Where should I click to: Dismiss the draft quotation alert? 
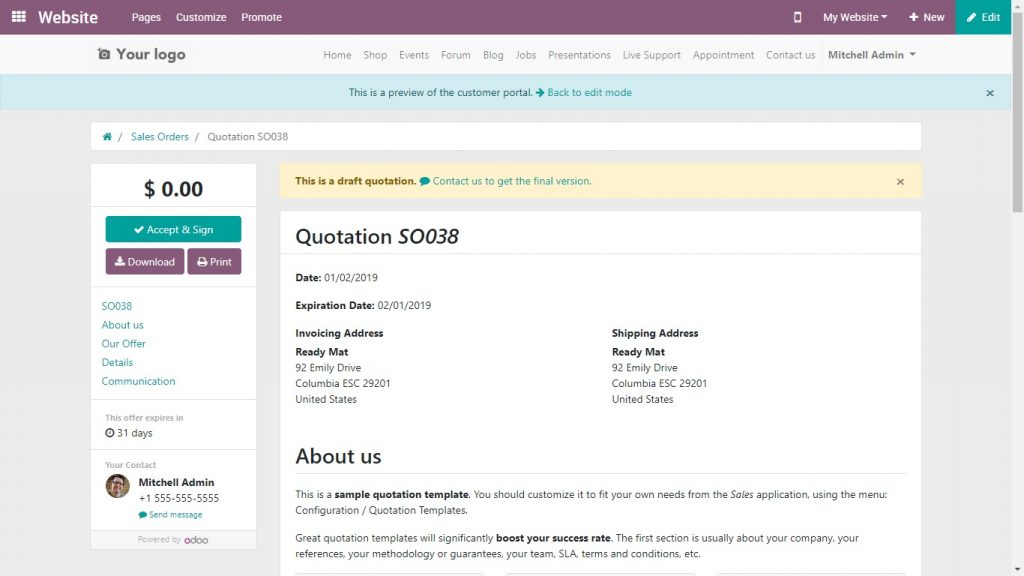tap(900, 181)
